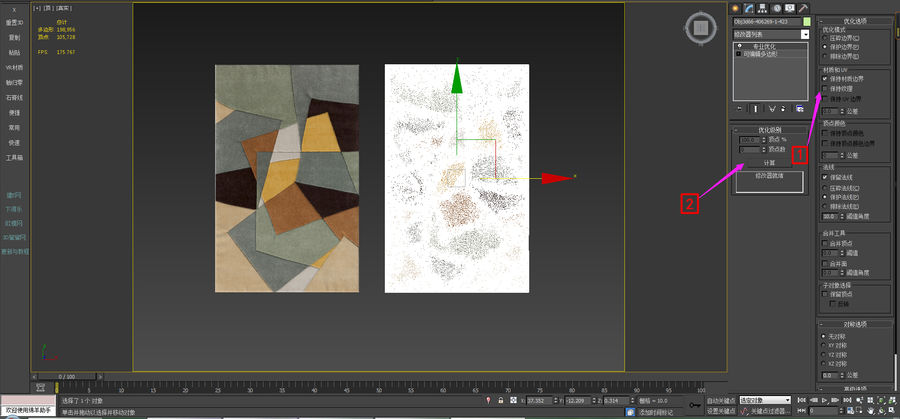Open the Create panel star icon
Viewport: 900px width, 419px height.
[734, 8]
